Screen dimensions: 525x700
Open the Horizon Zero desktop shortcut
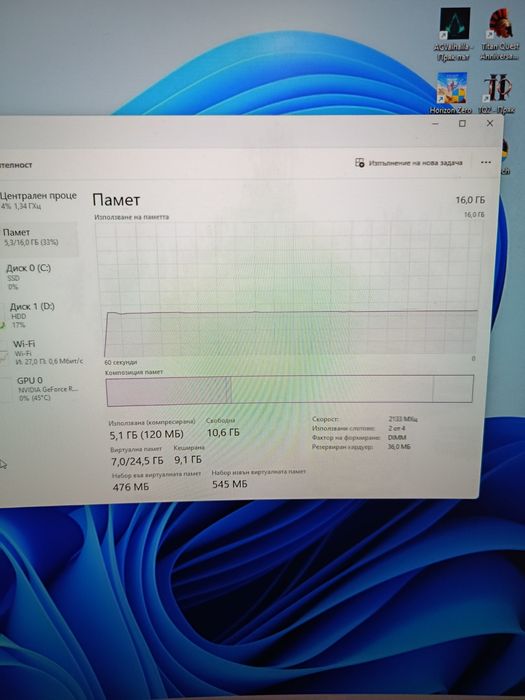451,93
